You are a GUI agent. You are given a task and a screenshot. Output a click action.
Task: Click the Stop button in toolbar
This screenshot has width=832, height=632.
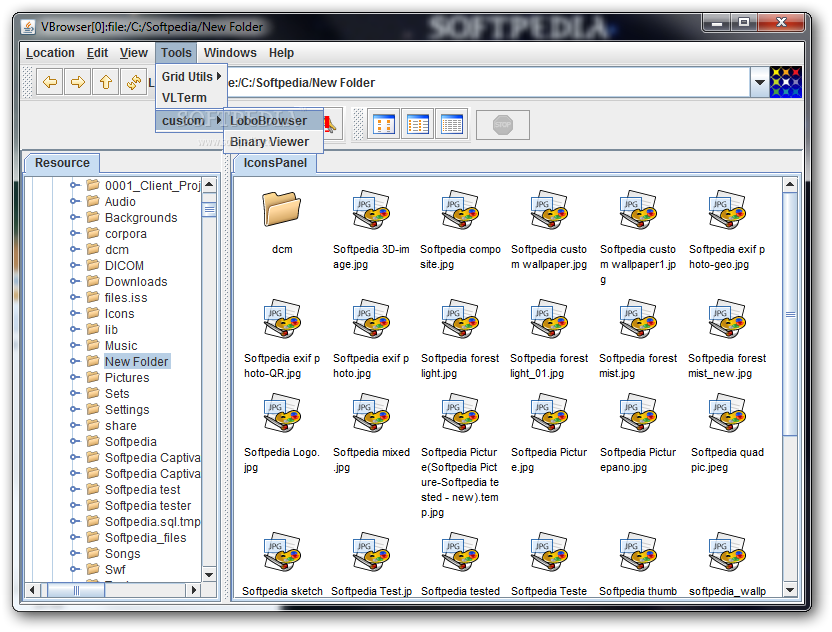(x=502, y=125)
